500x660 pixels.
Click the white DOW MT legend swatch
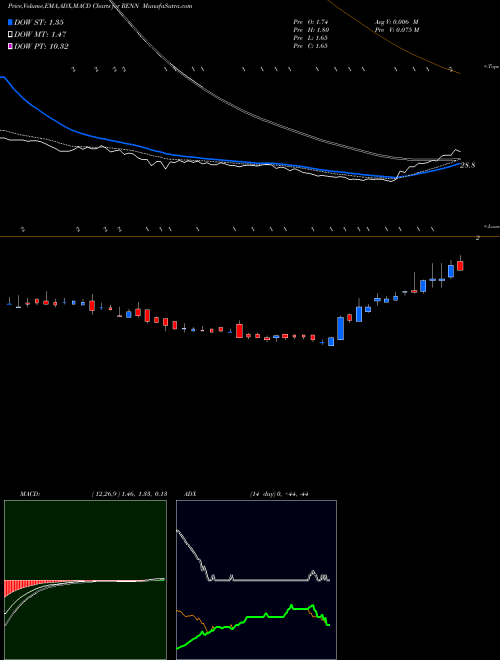(x=10, y=35)
